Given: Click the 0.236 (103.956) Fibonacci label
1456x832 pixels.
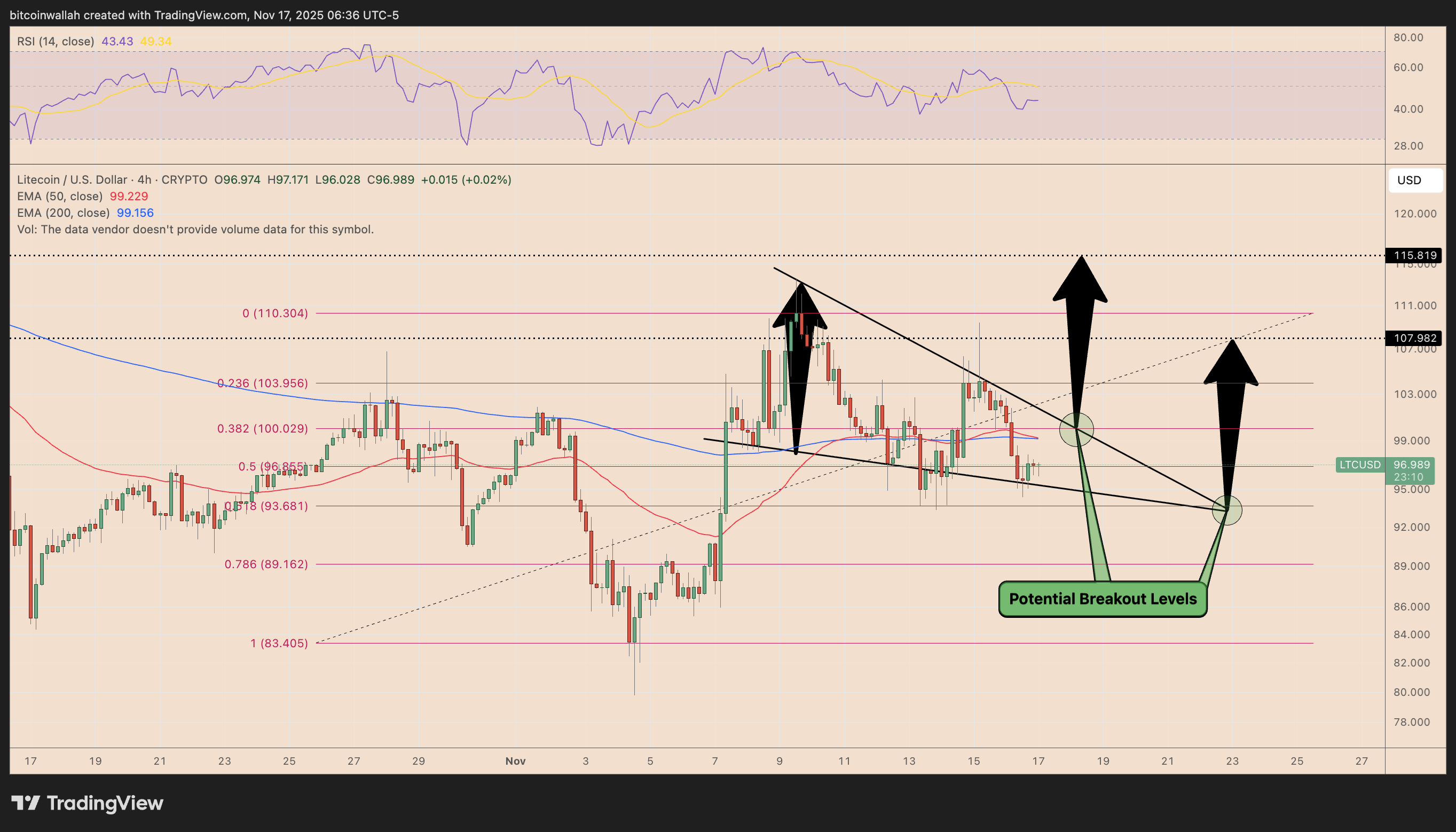Looking at the screenshot, I should pyautogui.click(x=263, y=383).
